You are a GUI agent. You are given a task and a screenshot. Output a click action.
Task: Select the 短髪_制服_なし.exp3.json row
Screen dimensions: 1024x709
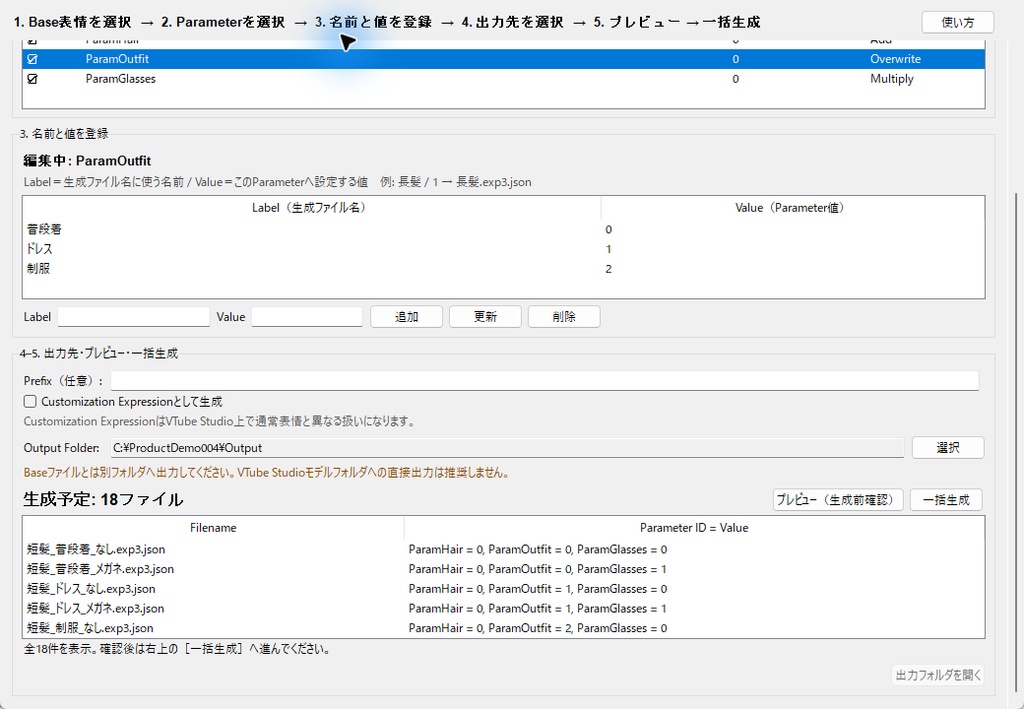pos(504,627)
